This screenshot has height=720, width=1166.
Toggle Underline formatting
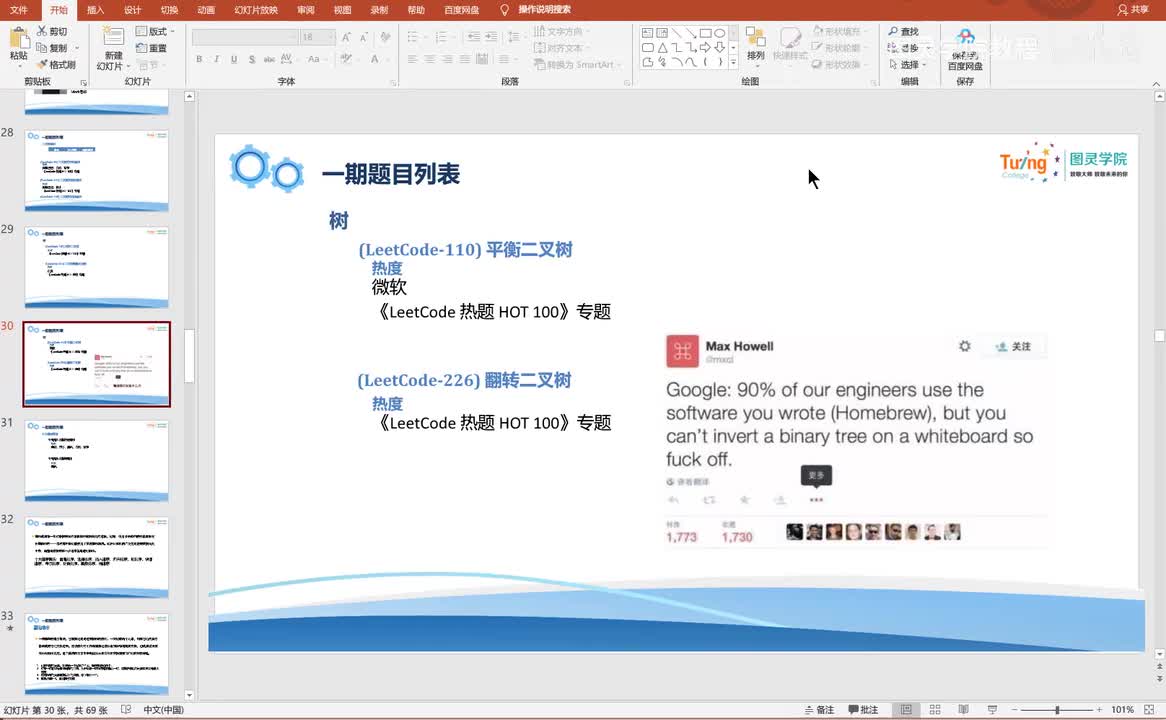coord(234,59)
